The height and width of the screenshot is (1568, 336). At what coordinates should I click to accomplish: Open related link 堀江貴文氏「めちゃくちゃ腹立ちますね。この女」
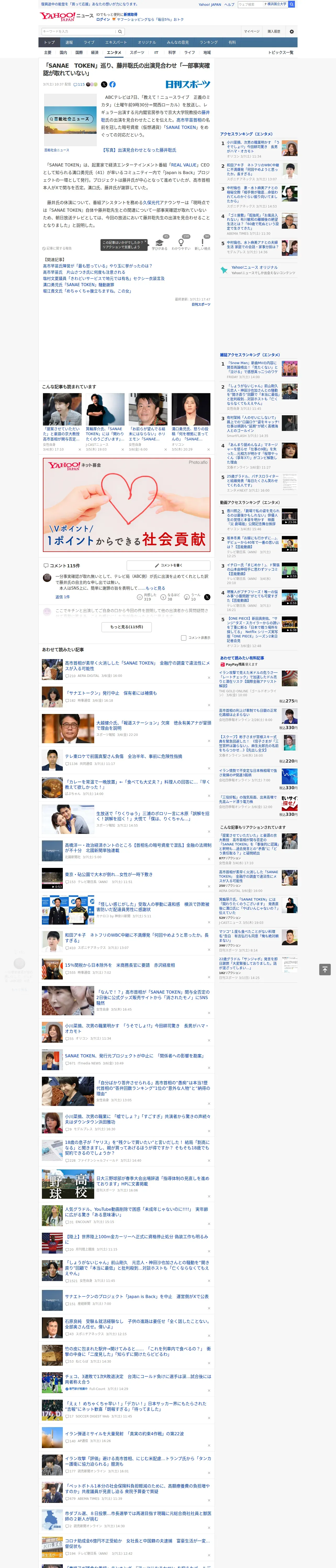coord(87,291)
